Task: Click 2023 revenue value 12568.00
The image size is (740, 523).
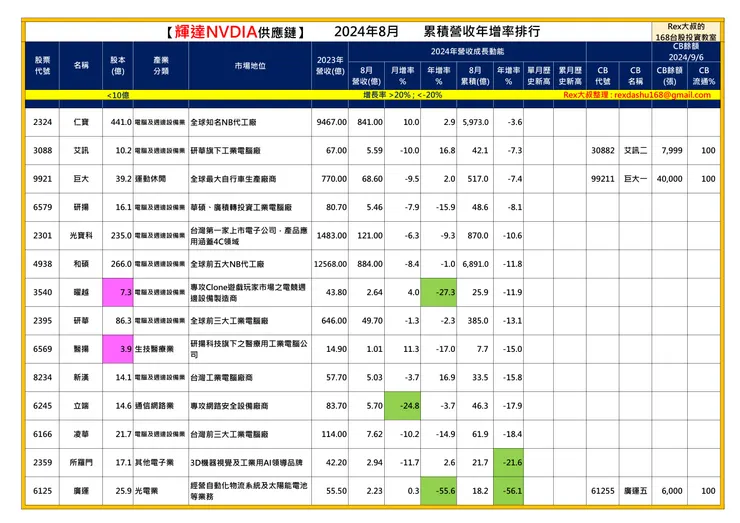Action: click(330, 264)
